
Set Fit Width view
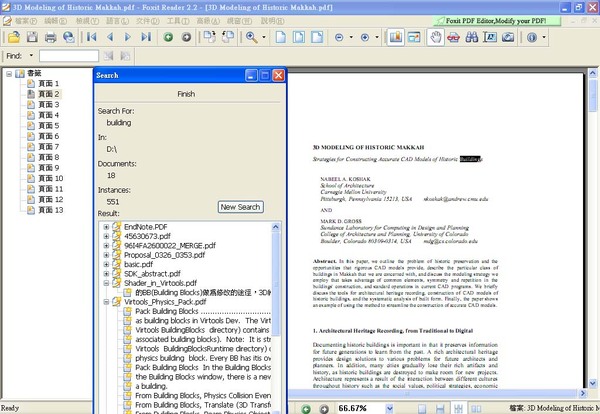point(317,37)
